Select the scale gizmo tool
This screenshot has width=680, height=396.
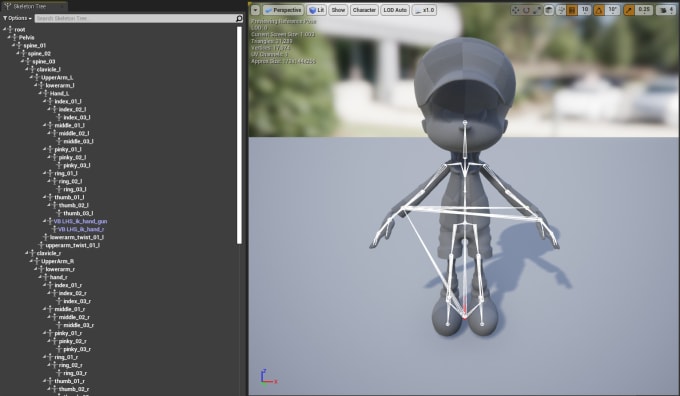click(x=537, y=10)
